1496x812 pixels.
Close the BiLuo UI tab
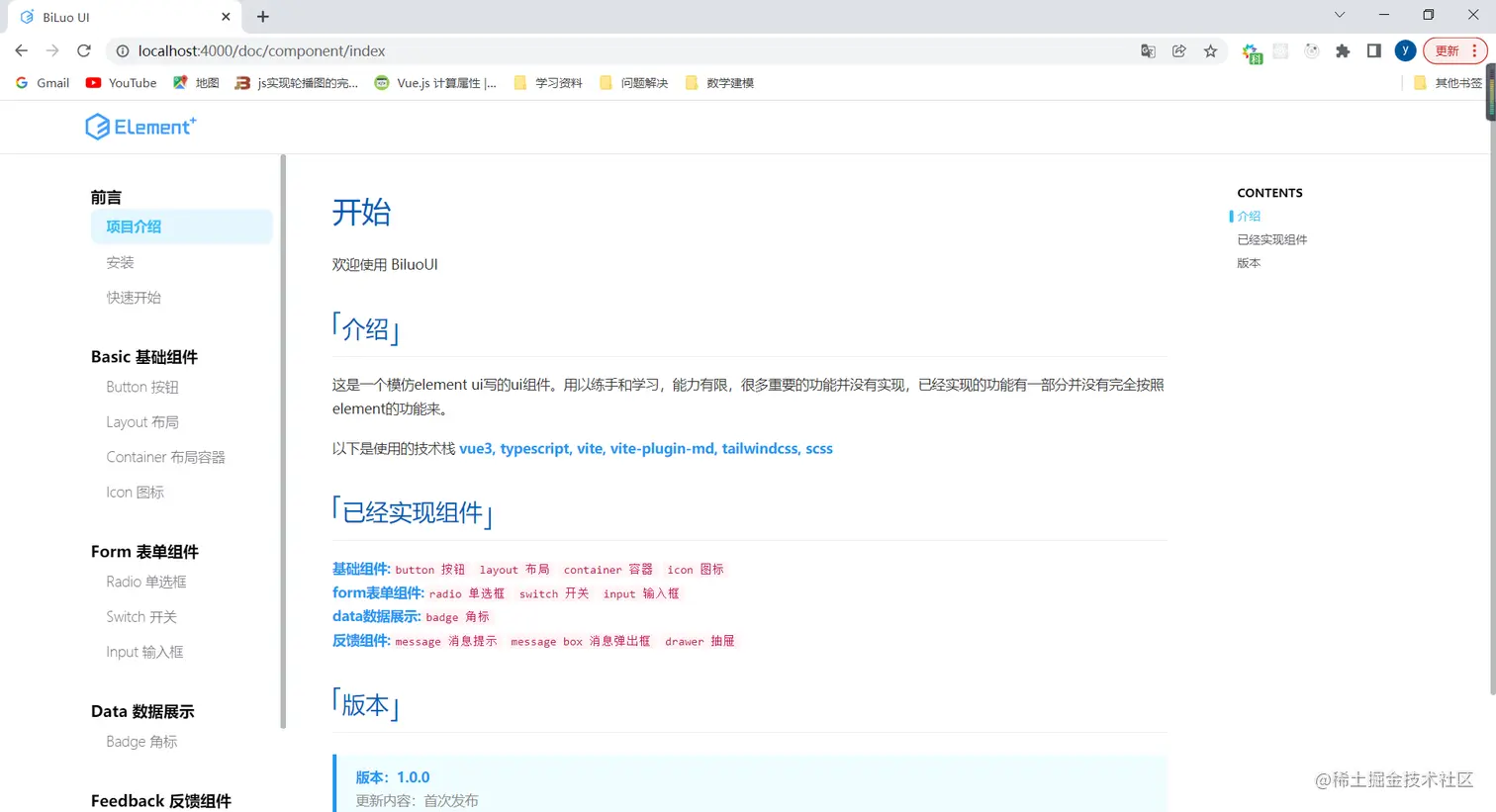(226, 17)
